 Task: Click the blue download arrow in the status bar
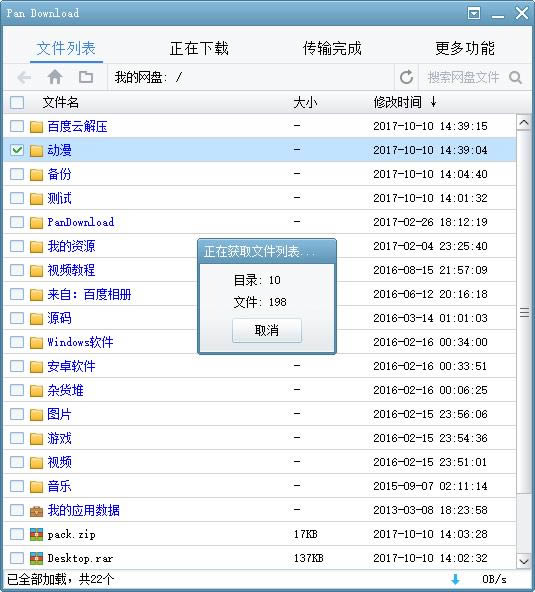pyautogui.click(x=456, y=579)
